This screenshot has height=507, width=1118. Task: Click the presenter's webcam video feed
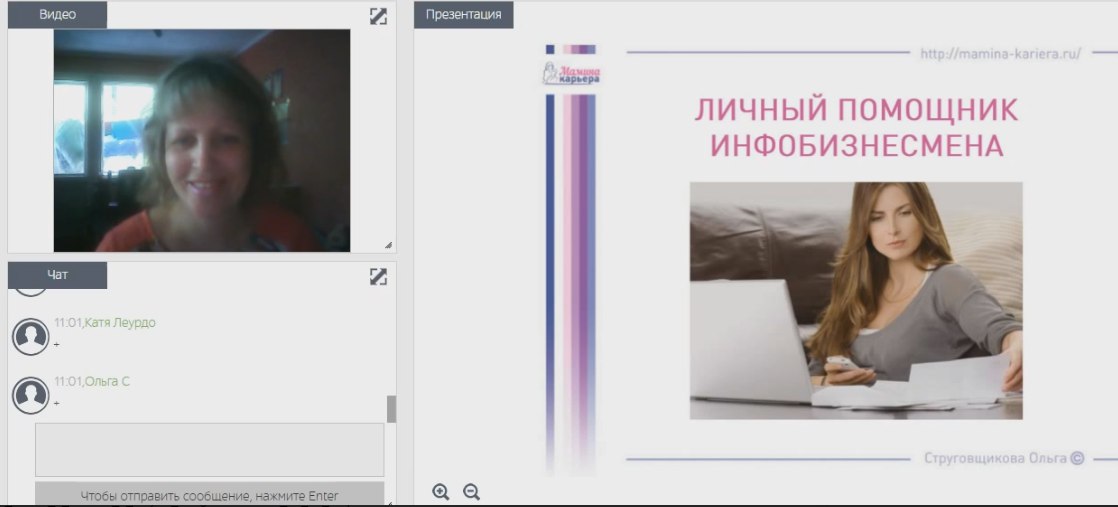[202, 140]
